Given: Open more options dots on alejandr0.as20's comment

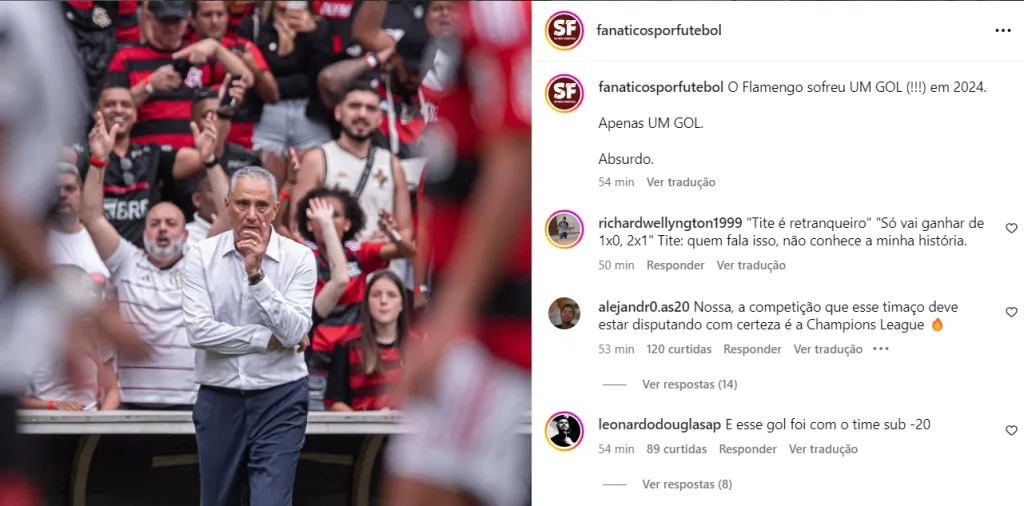Looking at the screenshot, I should tap(880, 349).
